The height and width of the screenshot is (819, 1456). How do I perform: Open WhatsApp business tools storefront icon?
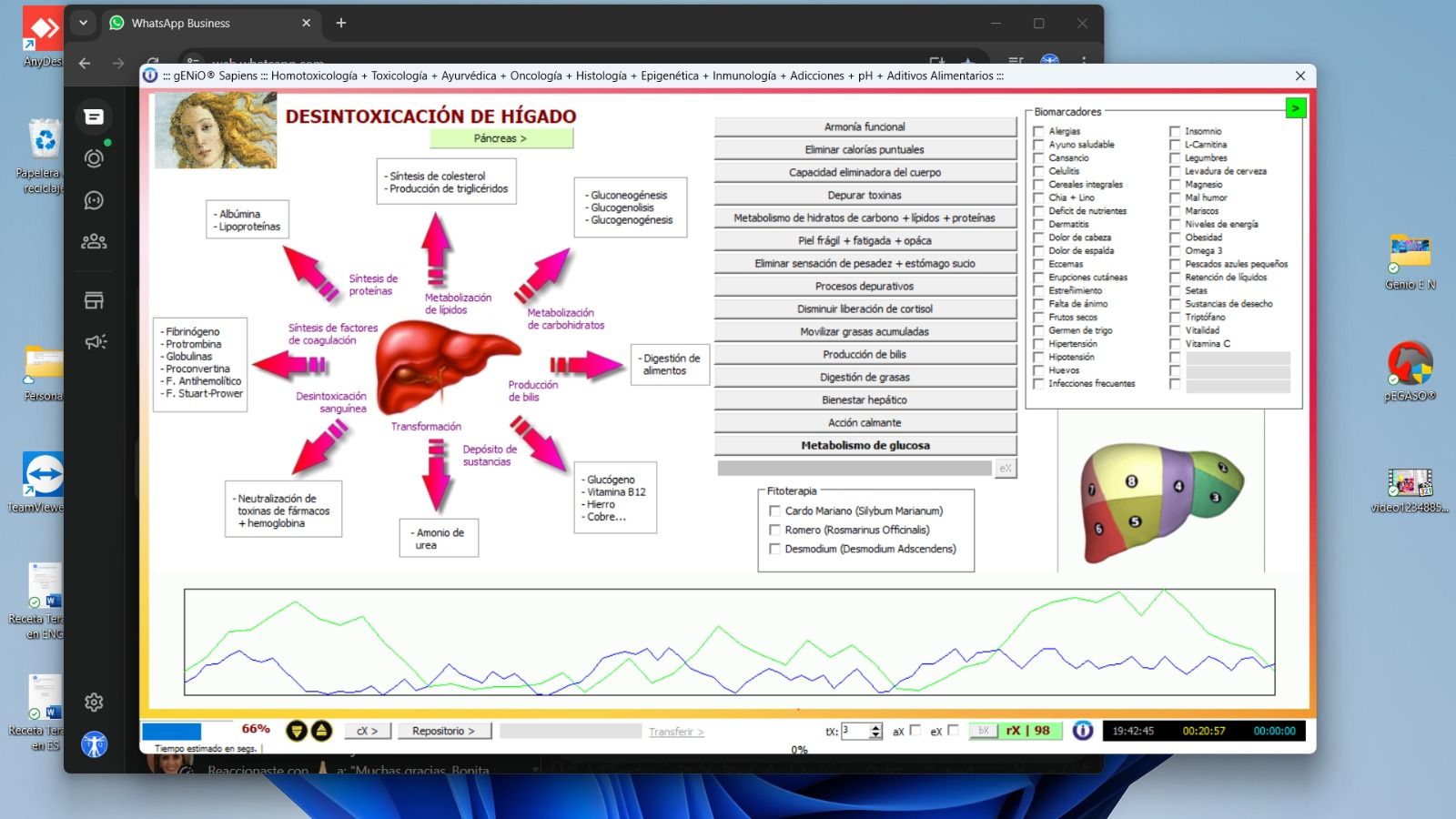point(94,300)
